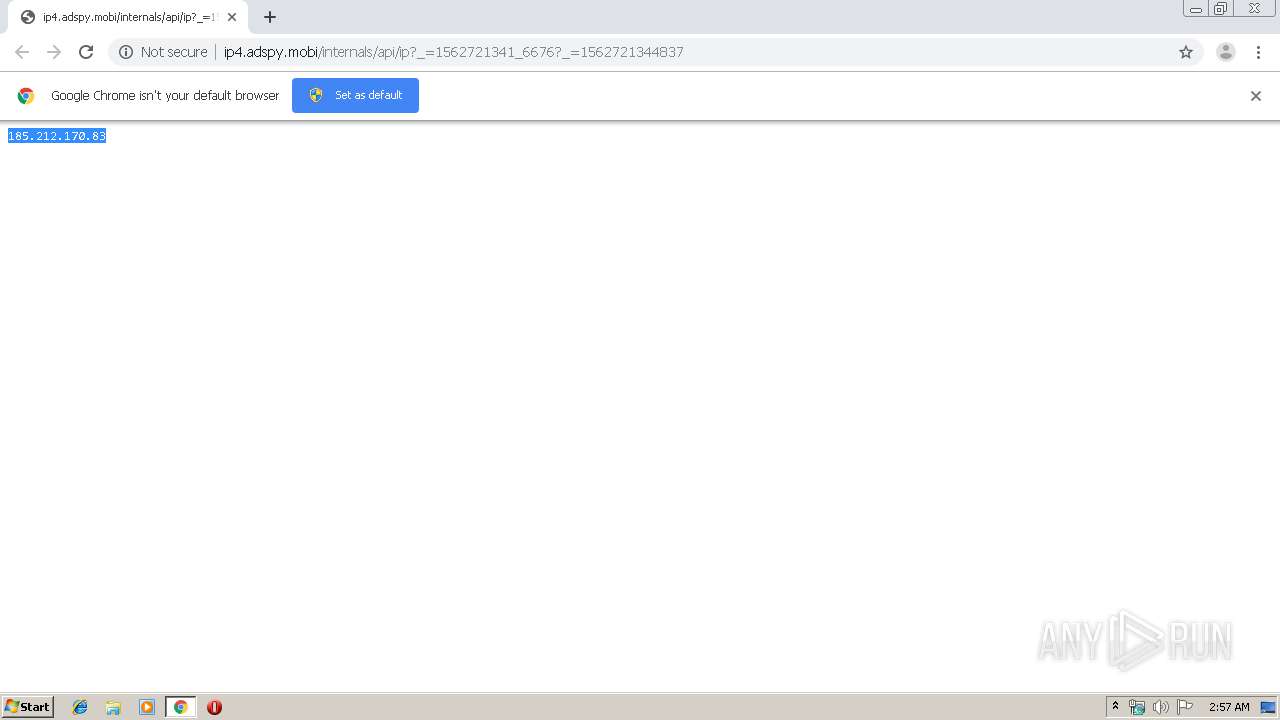This screenshot has width=1280, height=720.
Task: Open the Chrome three-dot menu
Action: (1258, 52)
